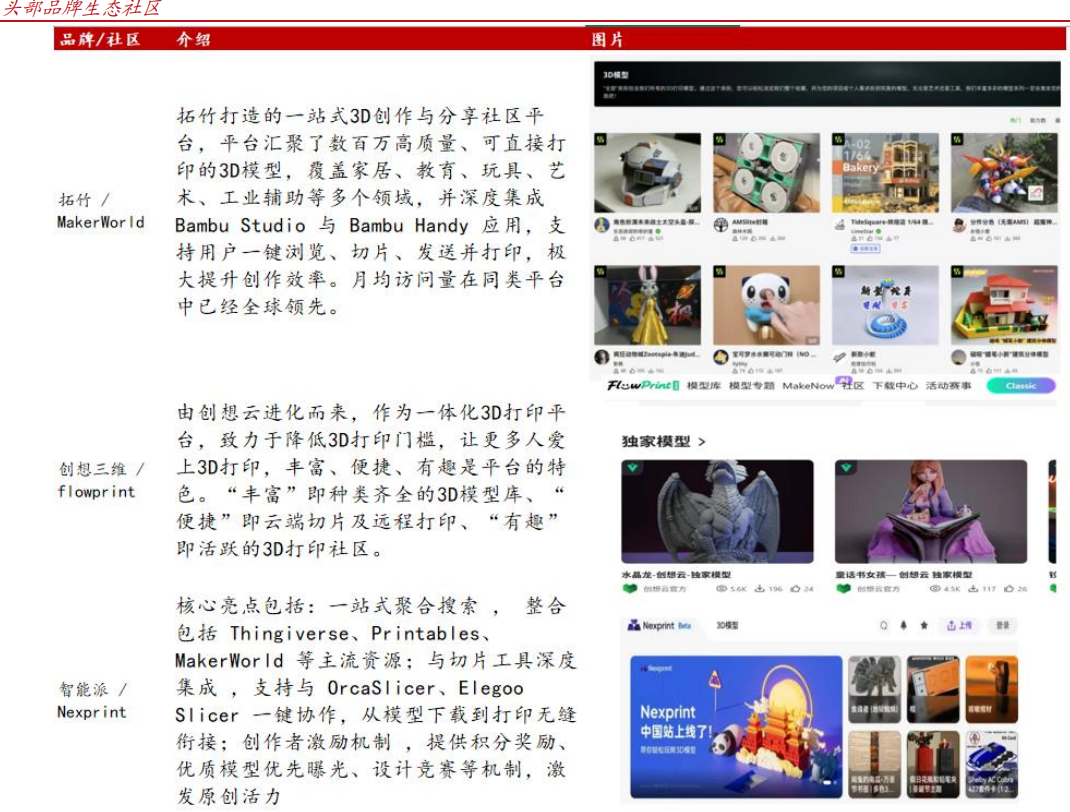
Task: Open the helmet model thumbnail in MakerWorld
Action: click(648, 173)
